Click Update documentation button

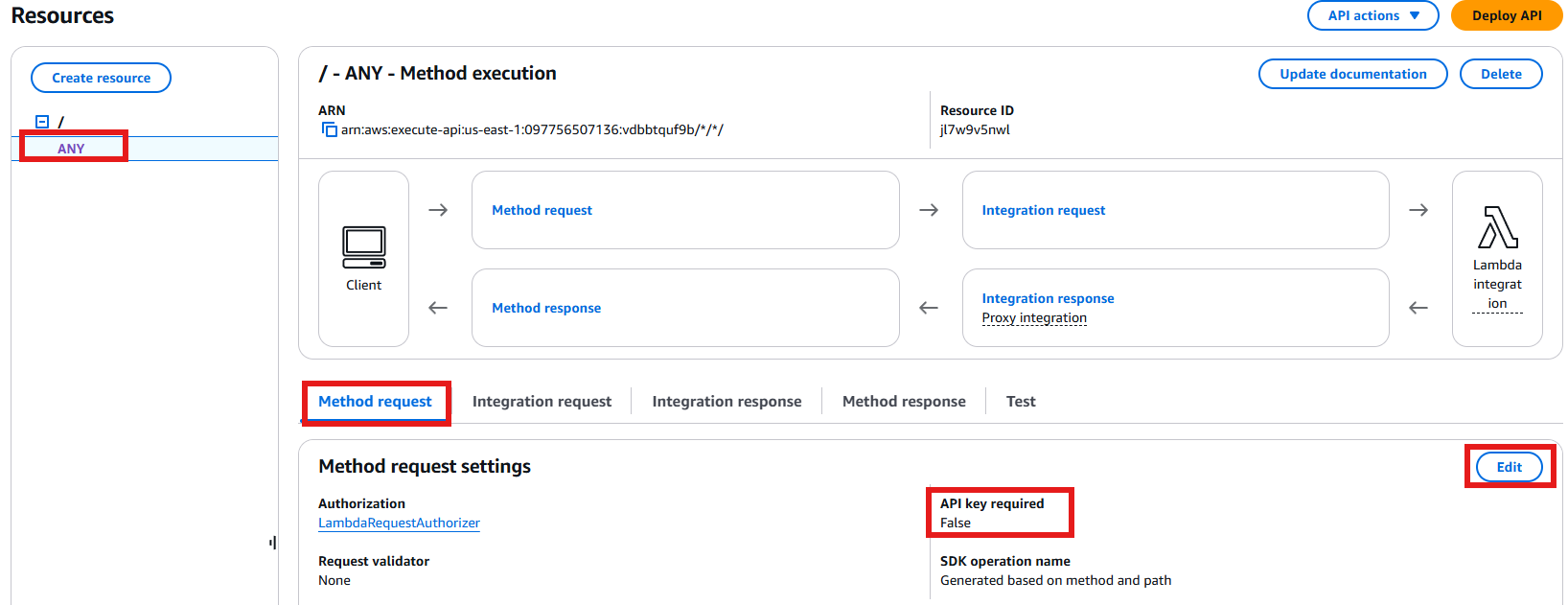1352,74
